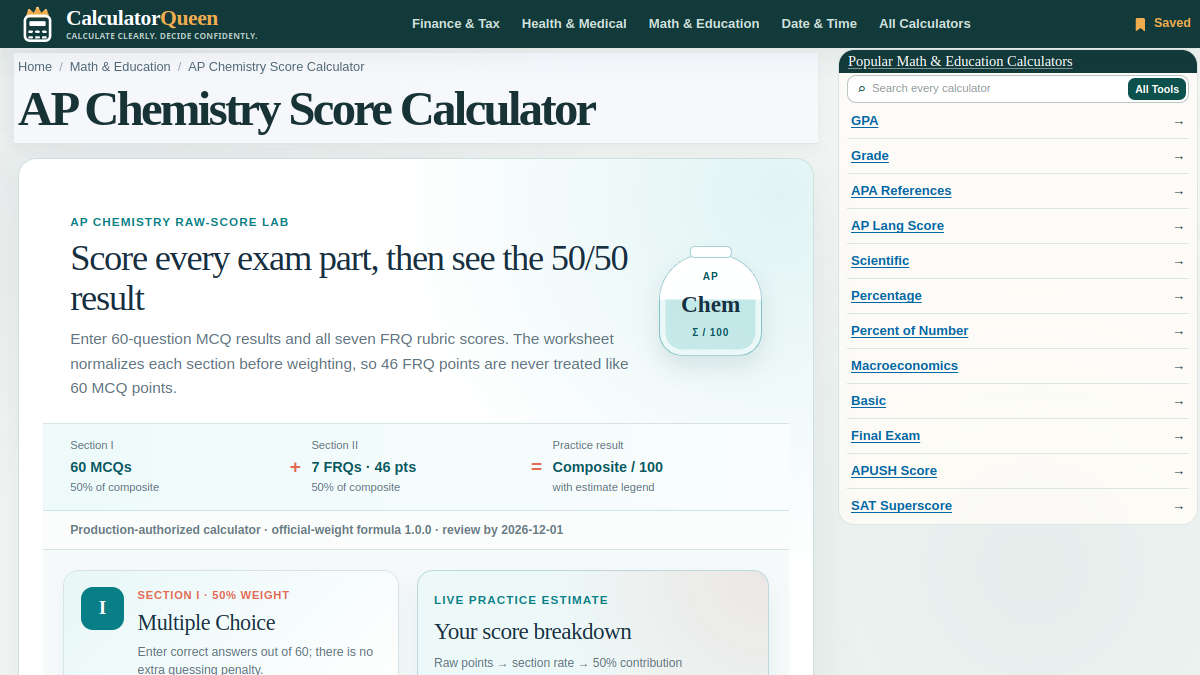Image resolution: width=1200 pixels, height=675 pixels.
Task: Click the AP Chem flask illustration
Action: pos(711,301)
